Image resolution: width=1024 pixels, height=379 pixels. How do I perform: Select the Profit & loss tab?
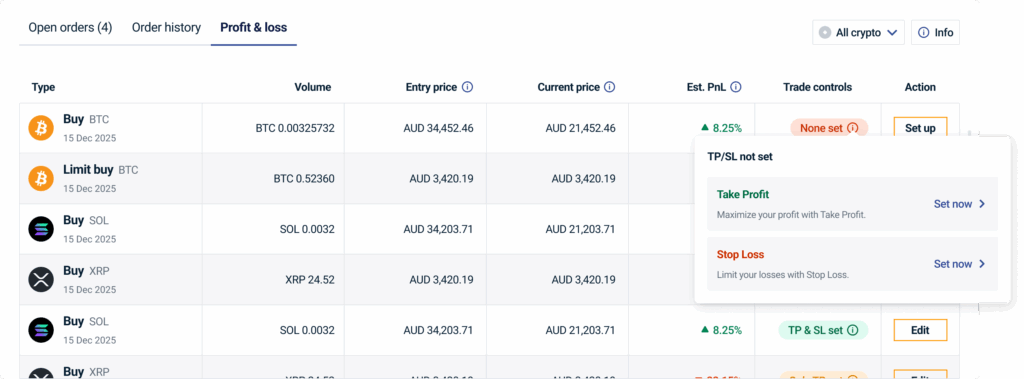click(253, 28)
